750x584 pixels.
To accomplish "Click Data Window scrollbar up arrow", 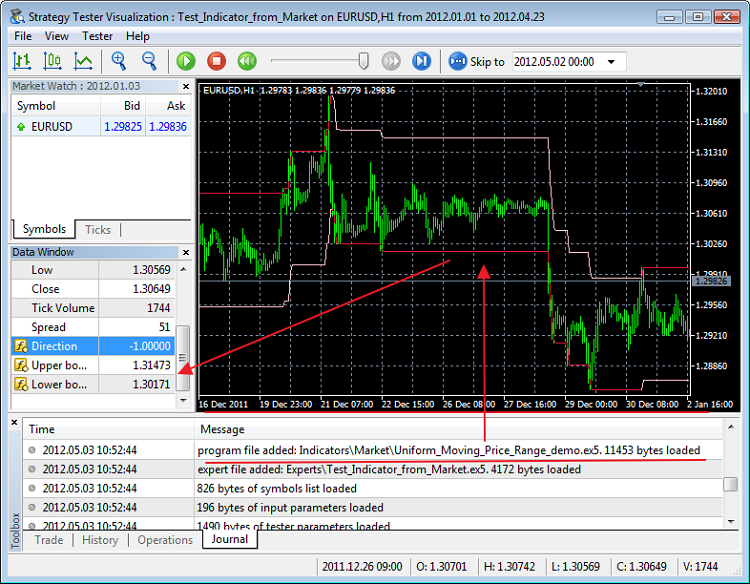I will click(x=183, y=269).
